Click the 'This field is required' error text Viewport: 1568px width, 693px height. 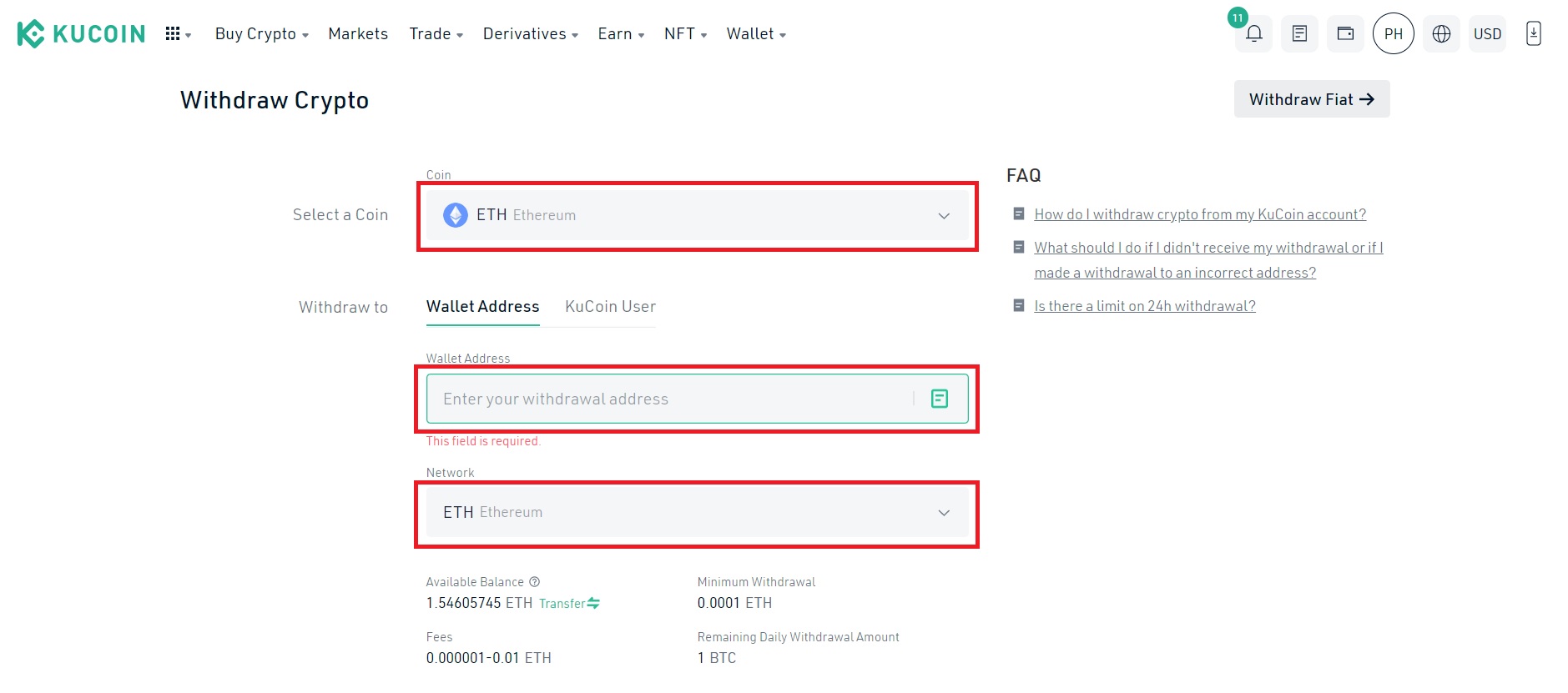[x=483, y=441]
